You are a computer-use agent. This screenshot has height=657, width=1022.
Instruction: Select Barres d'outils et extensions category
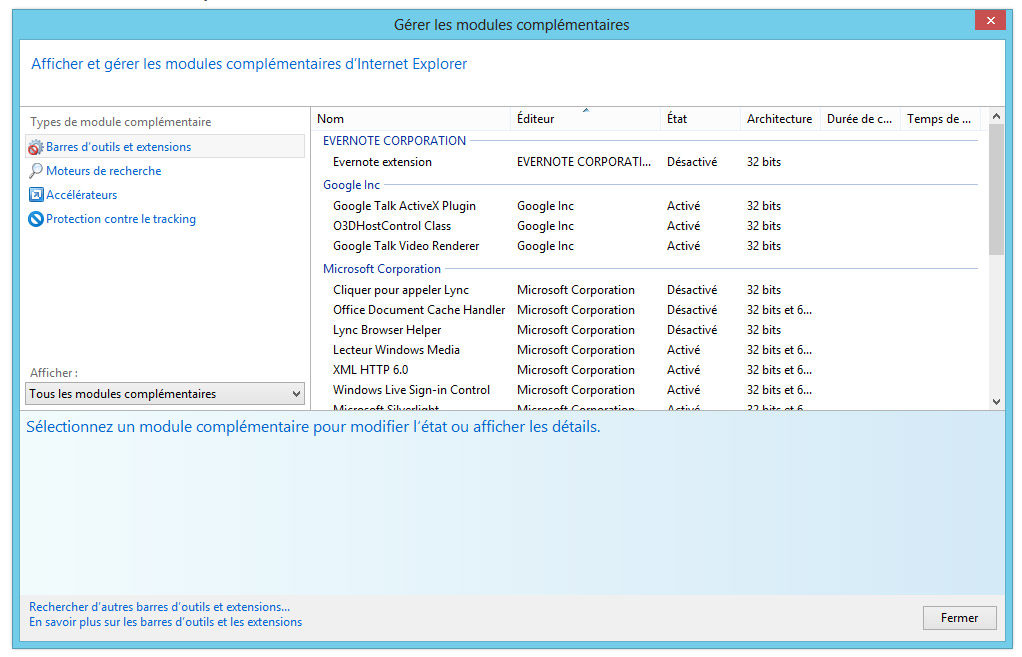(x=165, y=147)
